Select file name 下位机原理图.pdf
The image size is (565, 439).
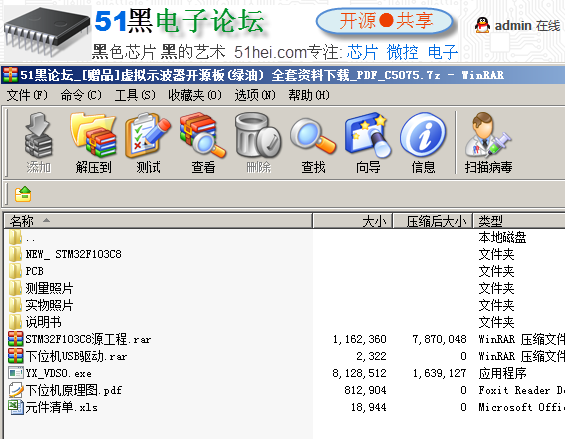coord(74,390)
